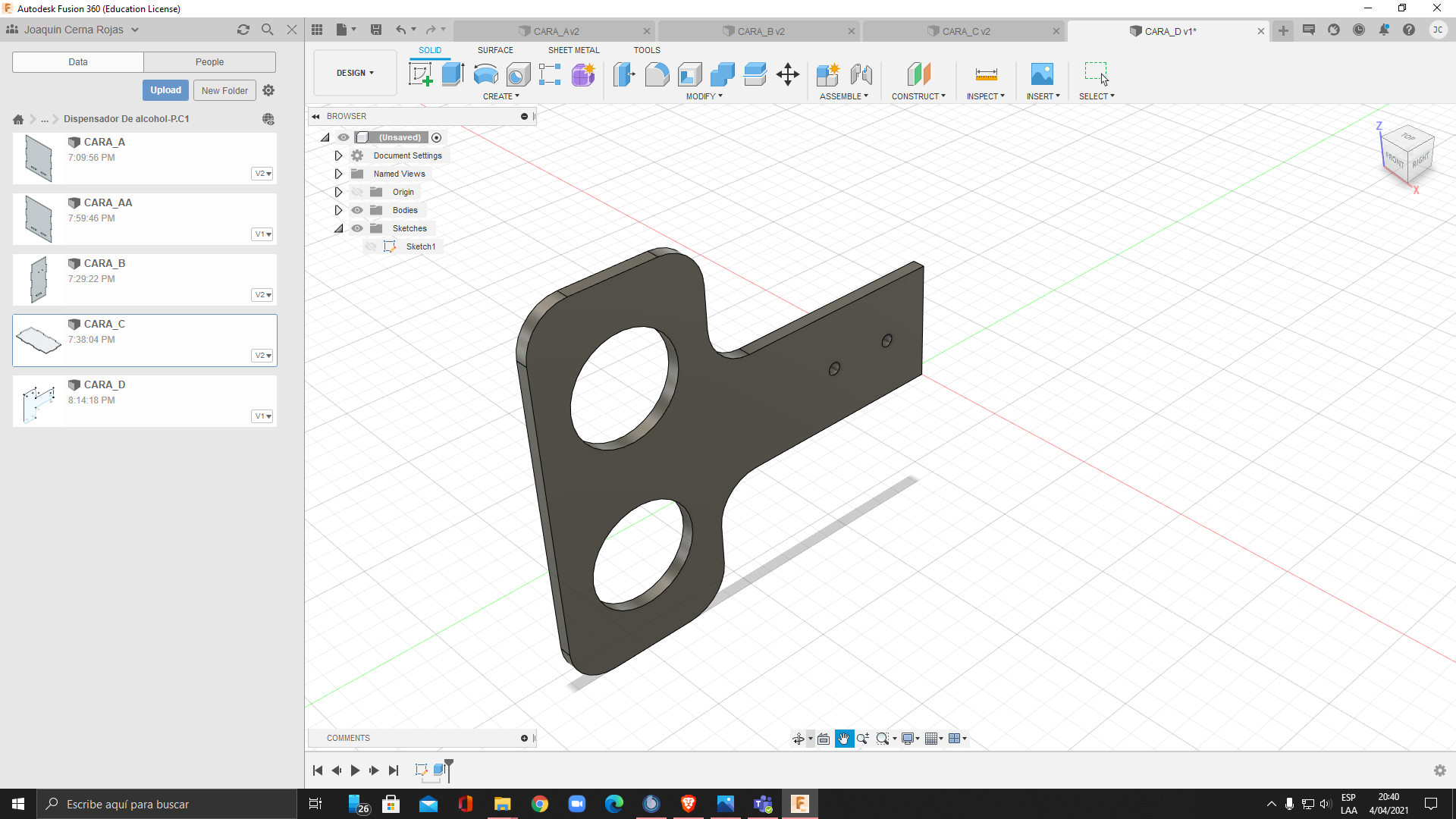The width and height of the screenshot is (1456, 819).
Task: Select the Revolve tool
Action: pos(485,74)
